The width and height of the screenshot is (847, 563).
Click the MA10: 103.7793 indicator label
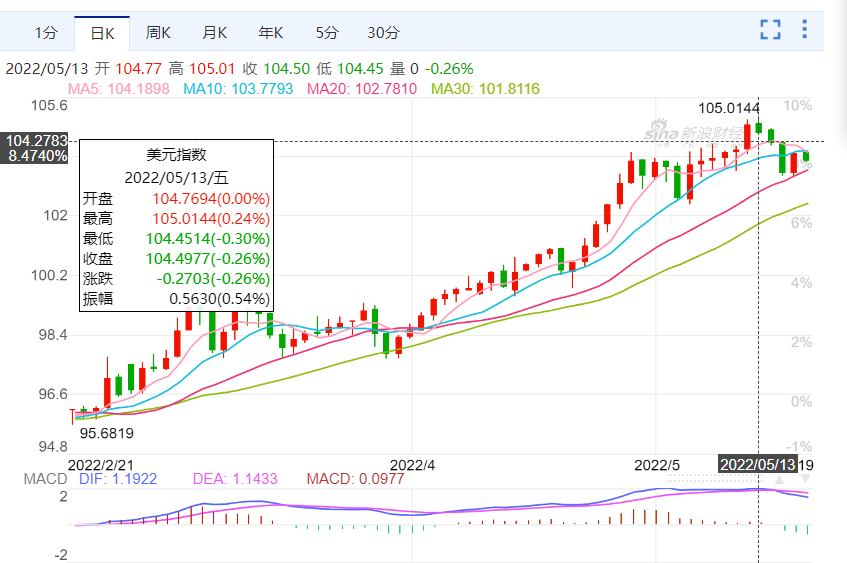point(238,89)
